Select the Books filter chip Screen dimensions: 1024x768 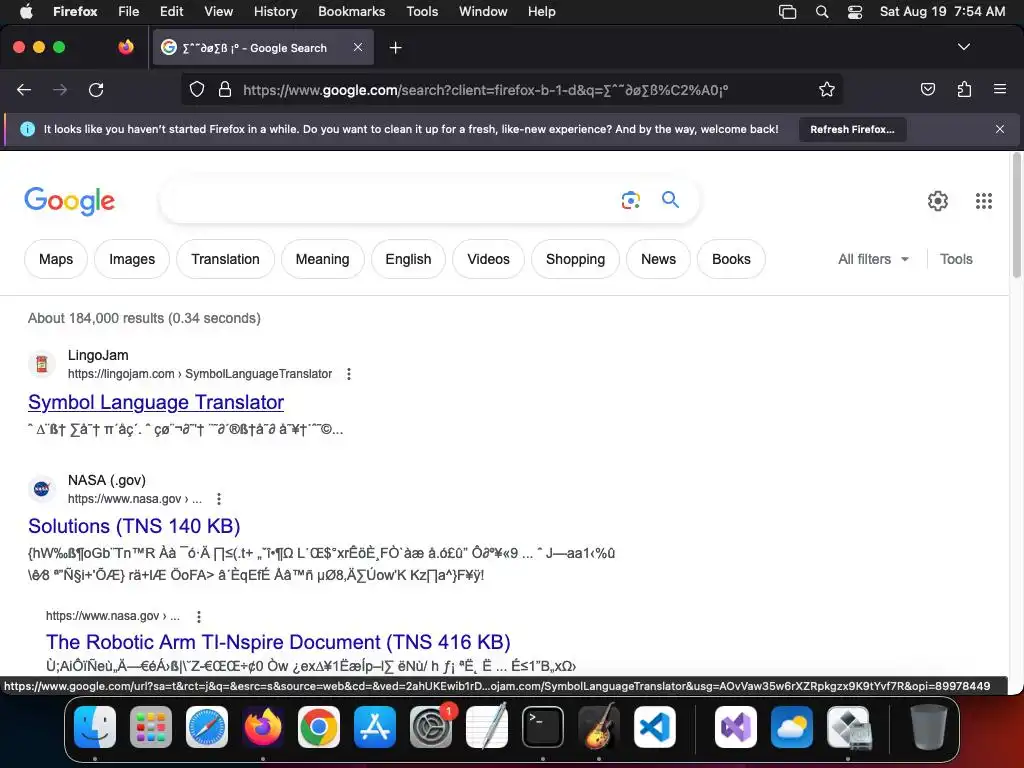coord(731,259)
